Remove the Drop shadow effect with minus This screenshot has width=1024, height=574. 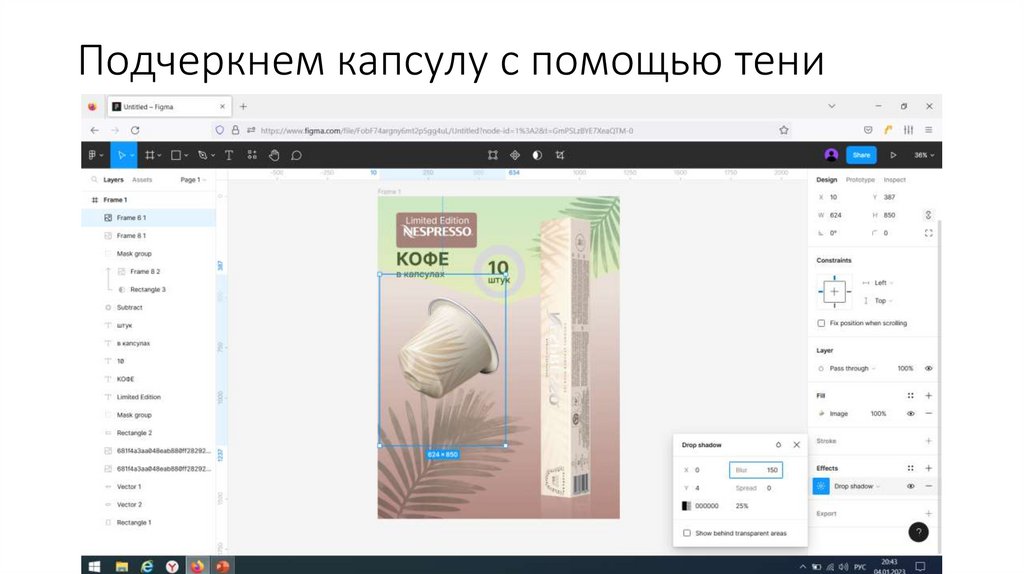[x=928, y=486]
